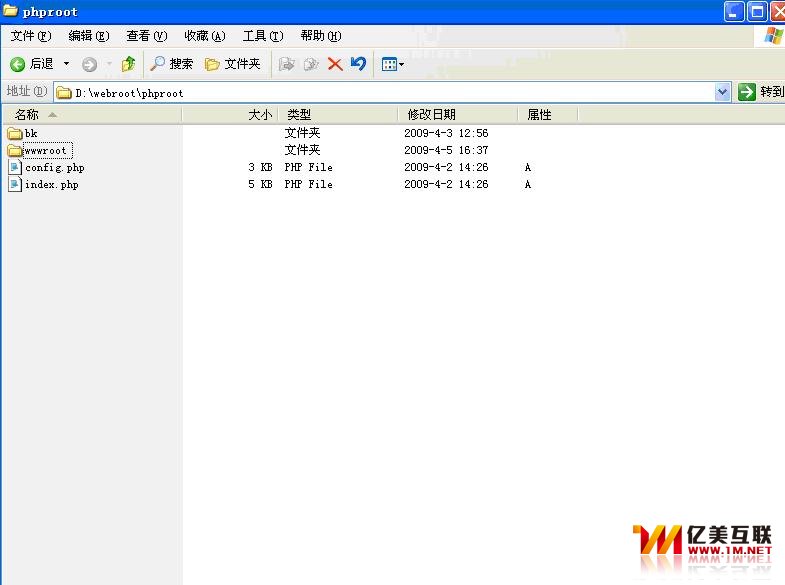Open the Views dropdown button
This screenshot has width=785, height=585.
tap(392, 64)
